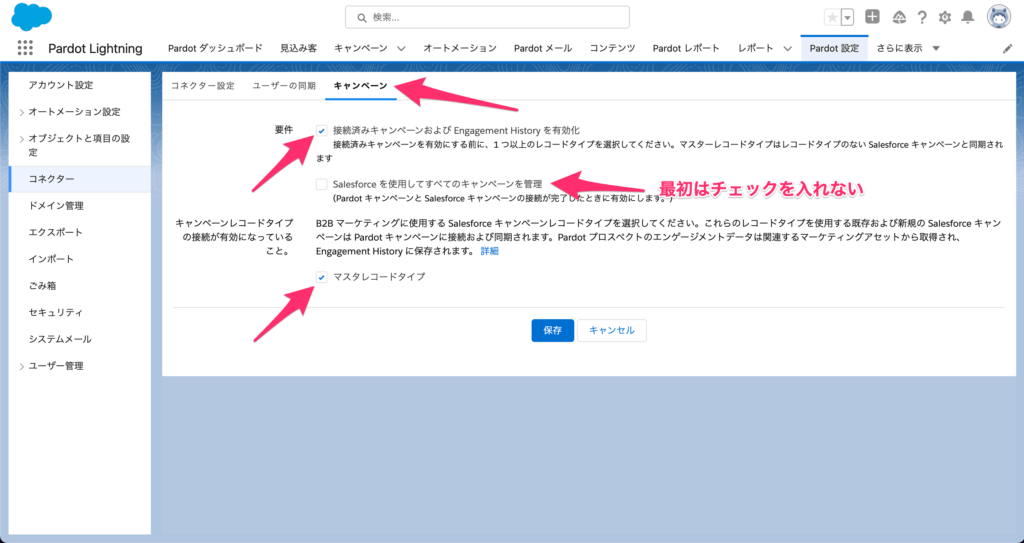Select セキュリティ in the sidebar
This screenshot has height=543, width=1024.
(x=56, y=312)
